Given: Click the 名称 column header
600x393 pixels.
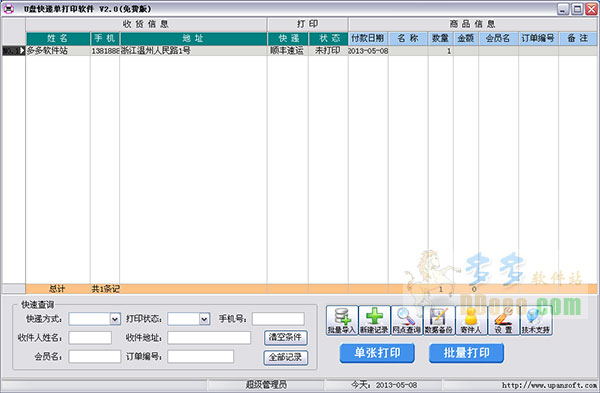Looking at the screenshot, I should pyautogui.click(x=408, y=39).
